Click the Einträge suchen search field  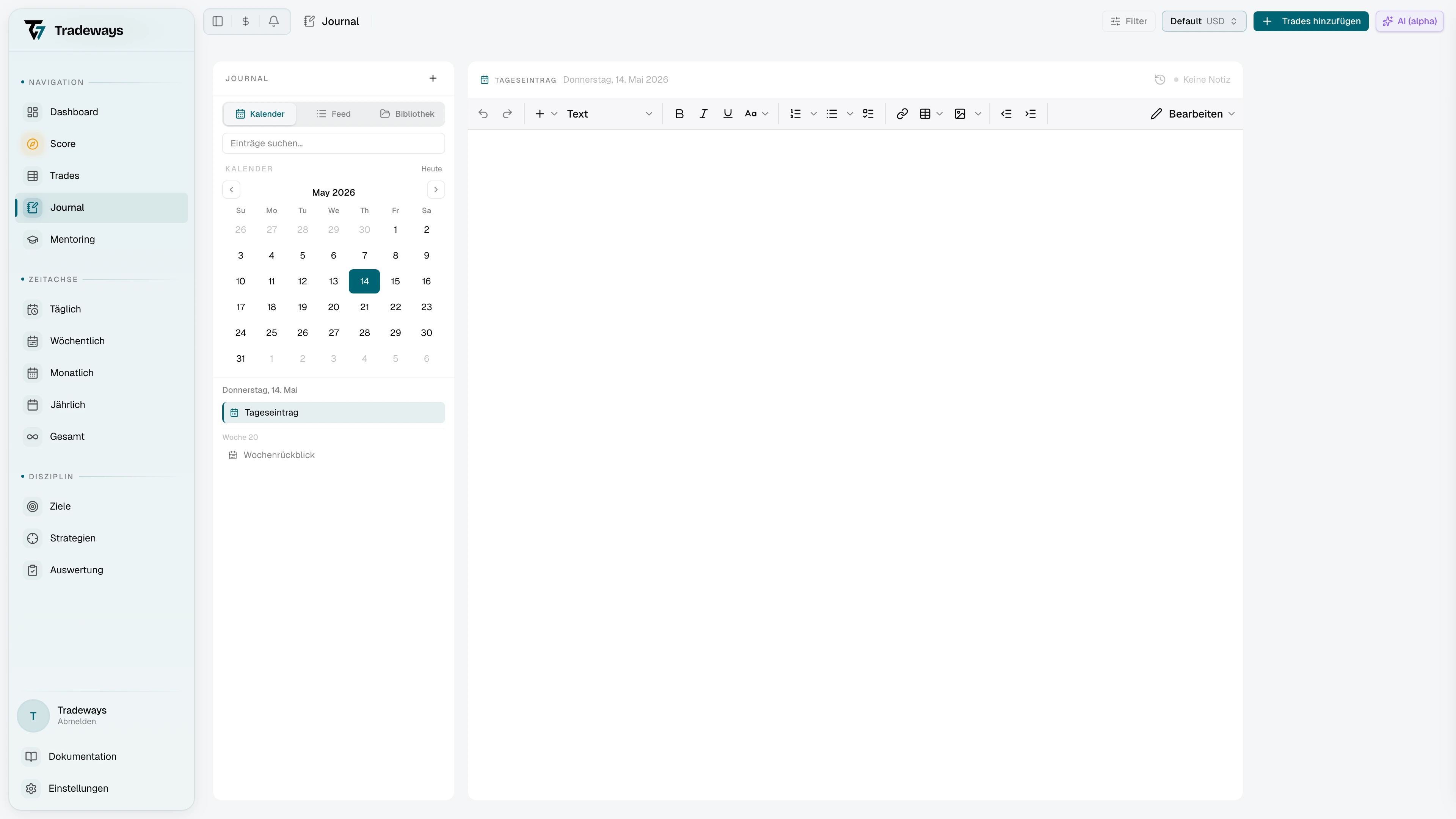[x=334, y=144]
